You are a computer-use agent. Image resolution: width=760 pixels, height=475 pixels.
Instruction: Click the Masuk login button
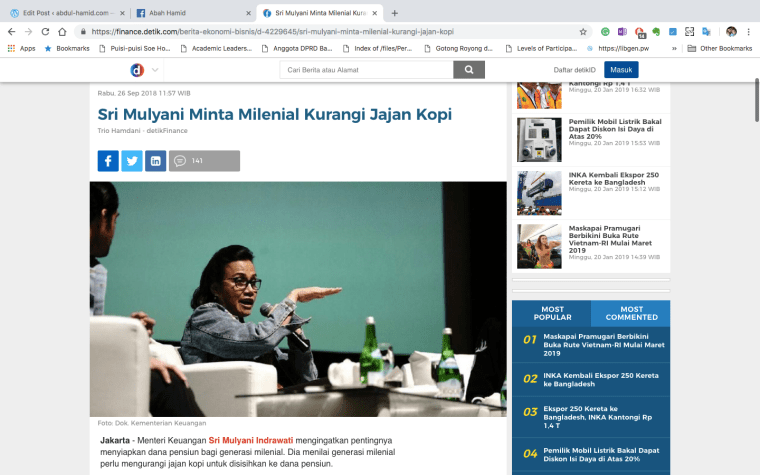click(x=621, y=70)
